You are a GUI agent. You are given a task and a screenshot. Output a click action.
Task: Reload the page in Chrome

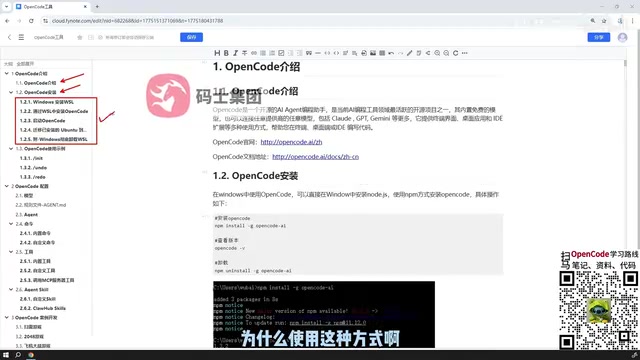point(31,21)
